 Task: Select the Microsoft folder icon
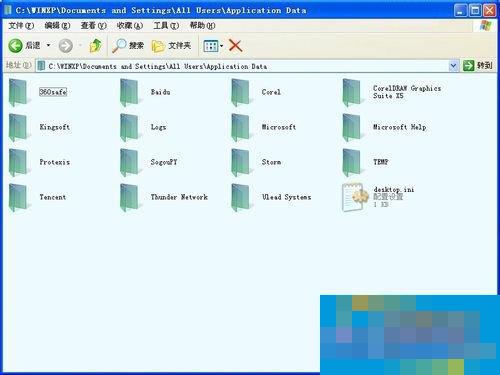(x=240, y=127)
